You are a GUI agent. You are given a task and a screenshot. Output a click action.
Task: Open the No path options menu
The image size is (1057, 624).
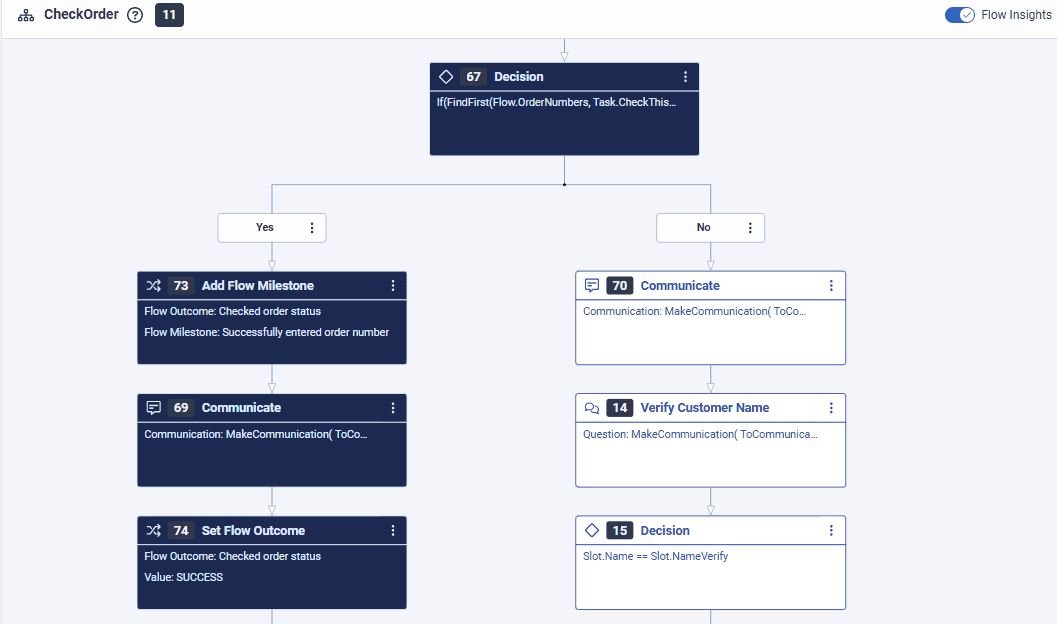coord(751,228)
